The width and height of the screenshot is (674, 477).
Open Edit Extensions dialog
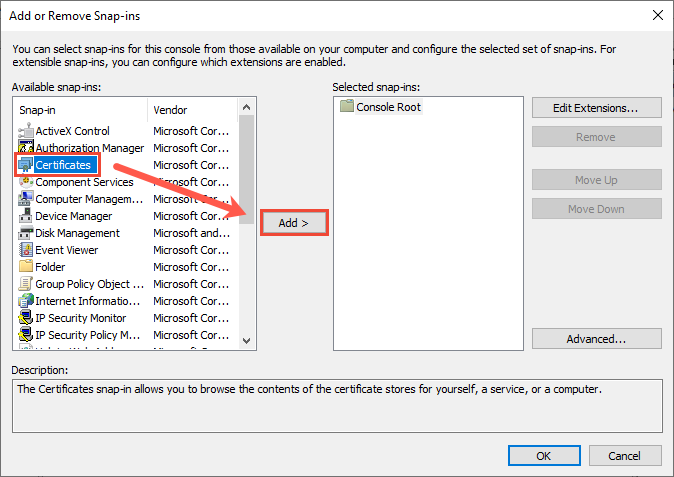[x=596, y=107]
